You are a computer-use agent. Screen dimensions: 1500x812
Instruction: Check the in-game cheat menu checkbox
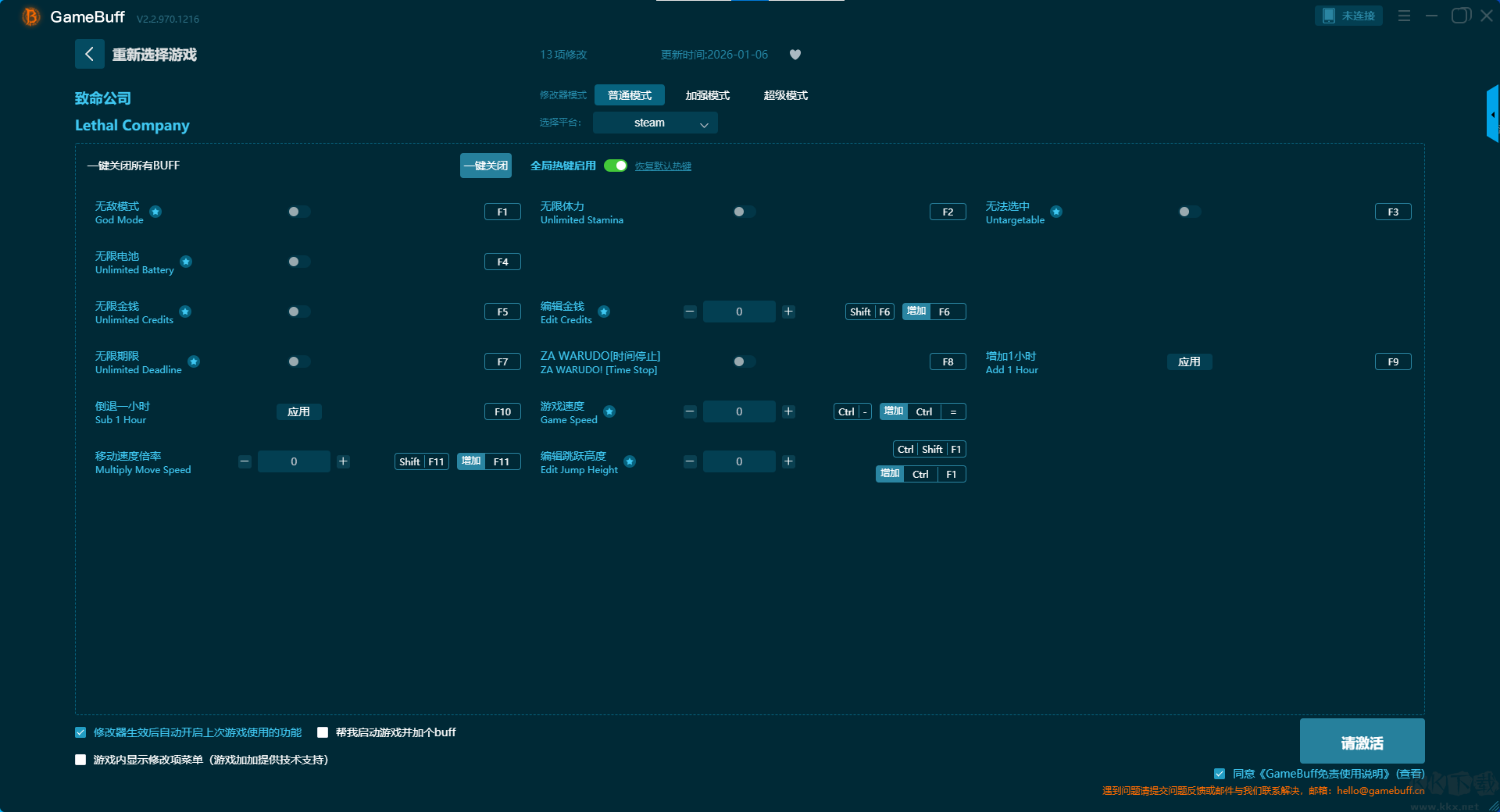click(80, 760)
